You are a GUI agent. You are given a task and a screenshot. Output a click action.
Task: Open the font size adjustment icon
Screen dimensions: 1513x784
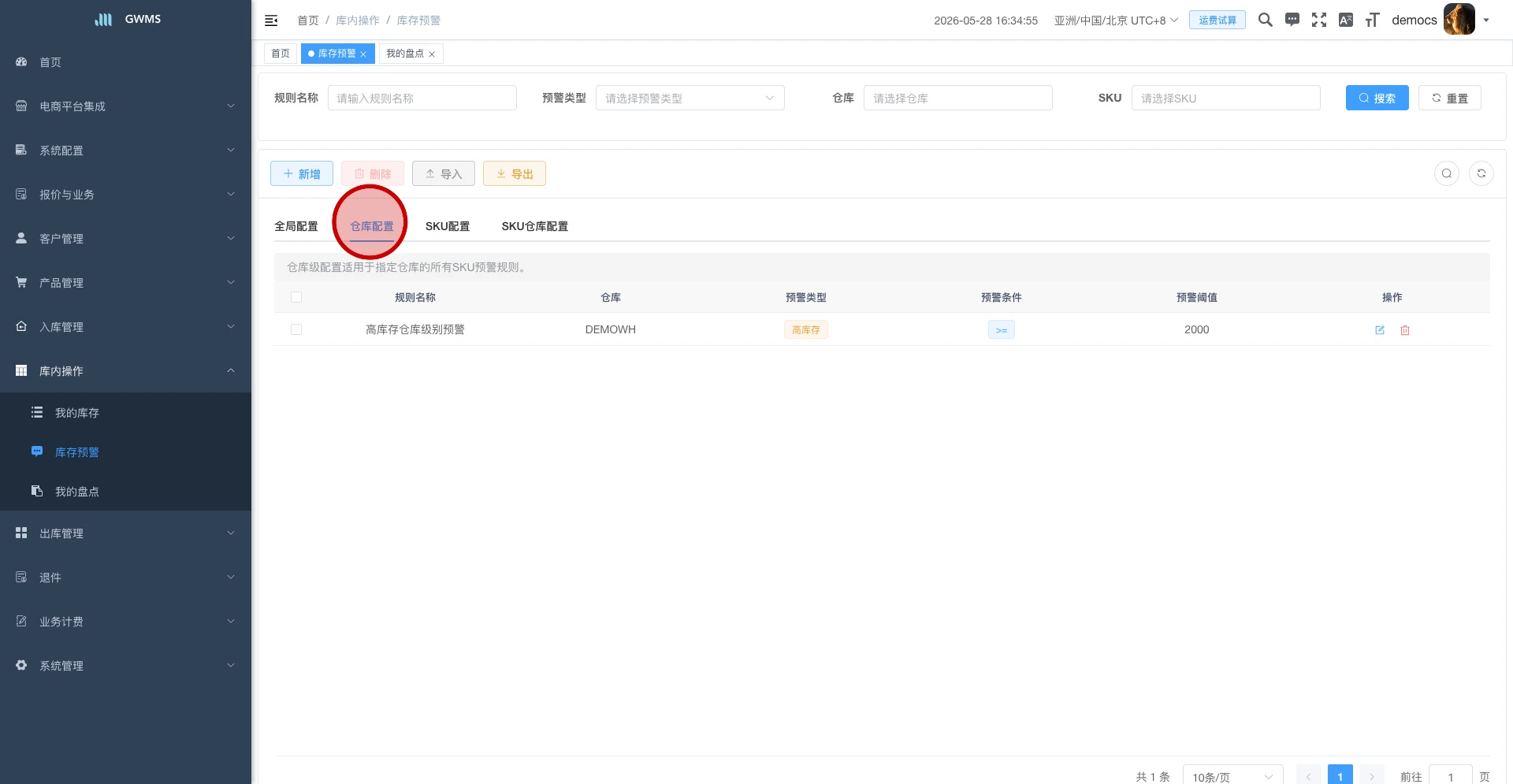[x=1373, y=20]
